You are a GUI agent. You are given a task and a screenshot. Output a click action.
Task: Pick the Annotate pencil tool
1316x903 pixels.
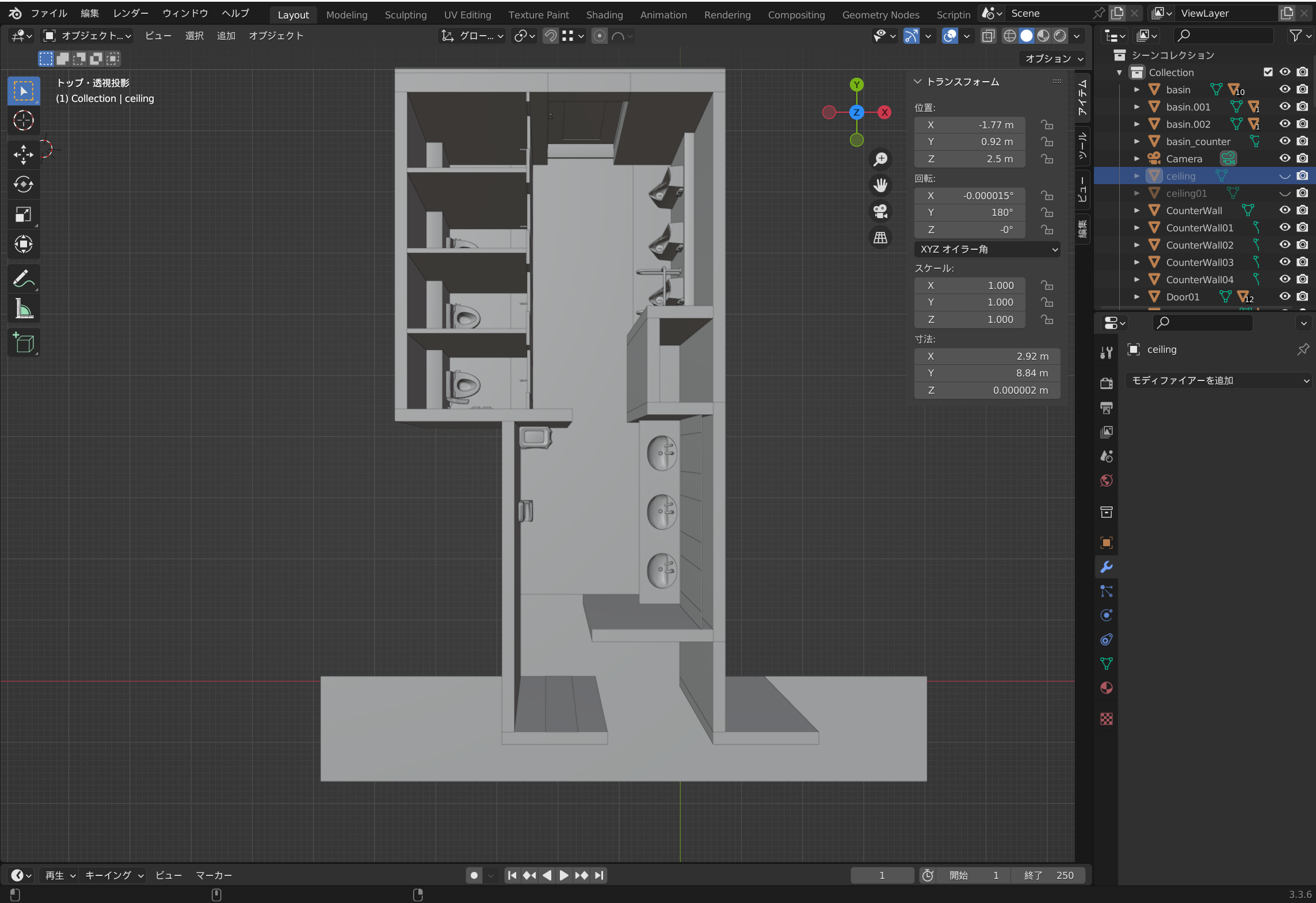click(24, 279)
